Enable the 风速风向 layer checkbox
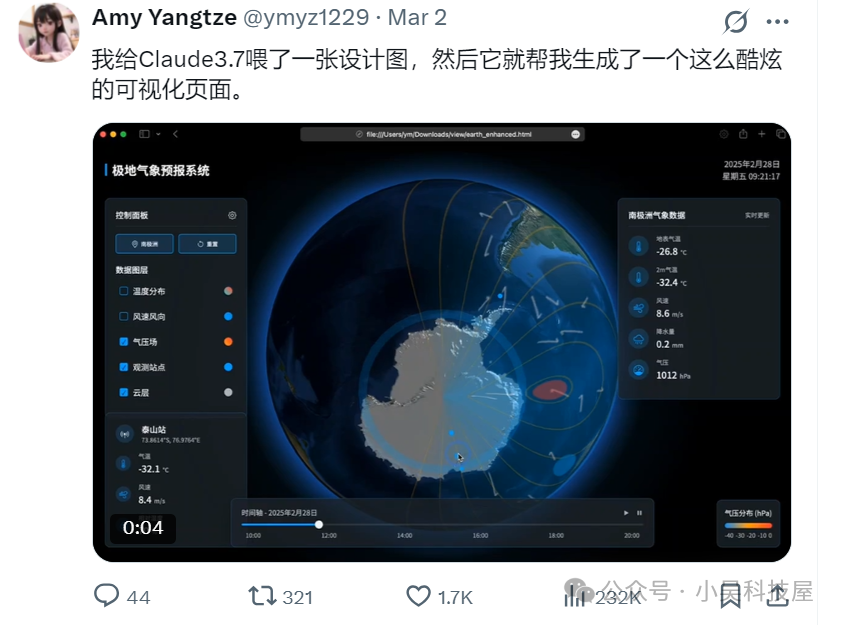 (123, 316)
